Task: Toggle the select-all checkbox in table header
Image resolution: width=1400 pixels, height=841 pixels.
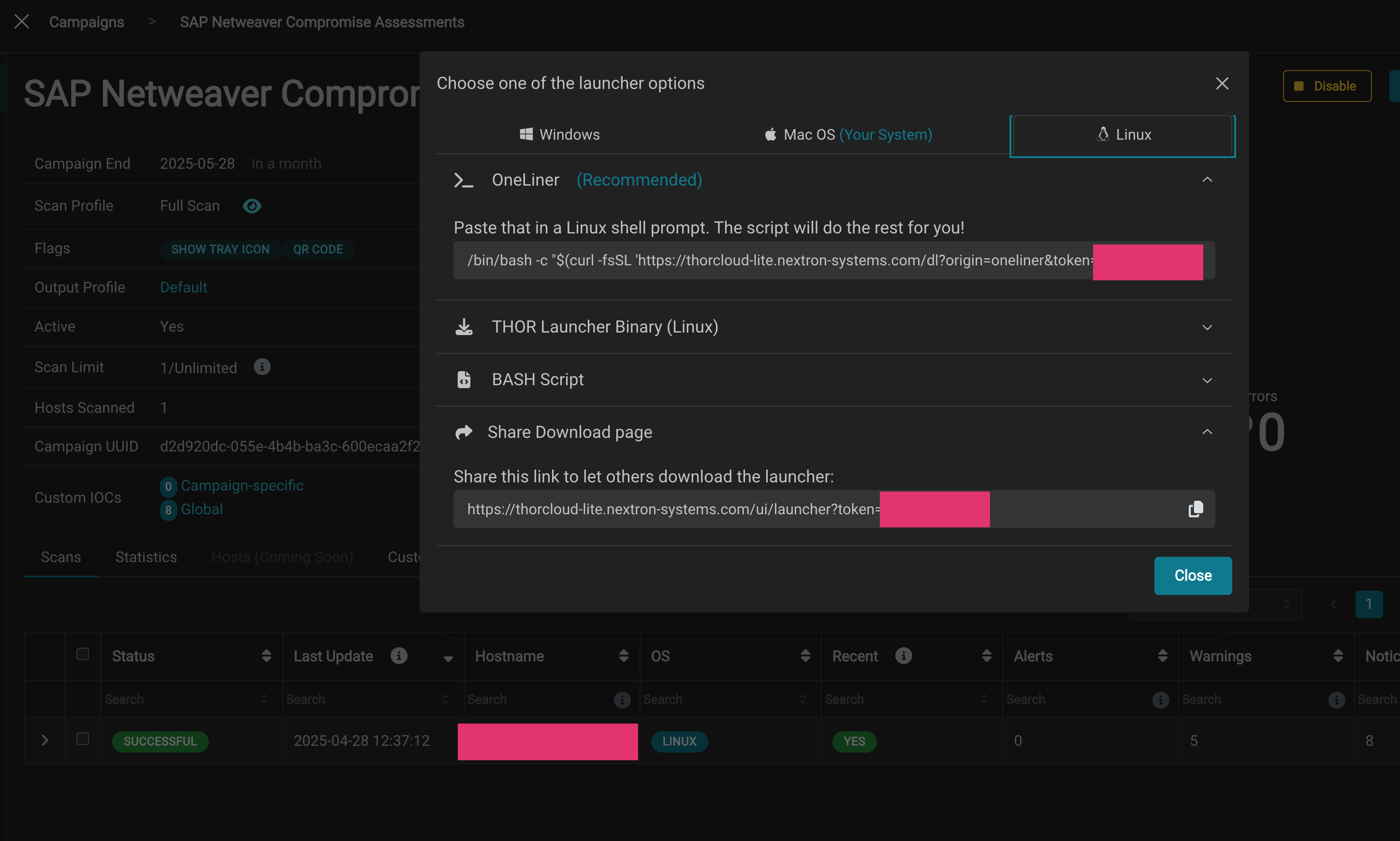Action: (x=83, y=654)
